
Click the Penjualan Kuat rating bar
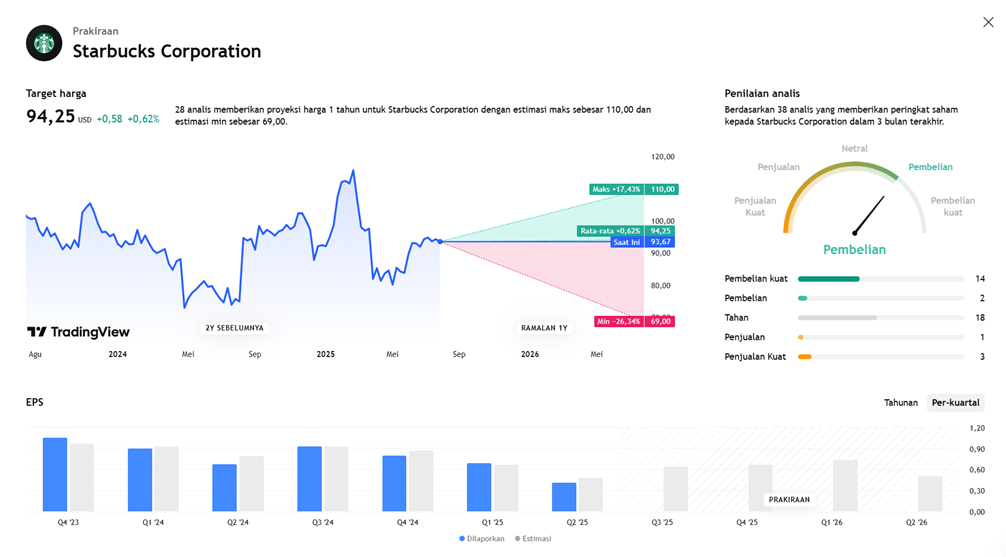(881, 357)
